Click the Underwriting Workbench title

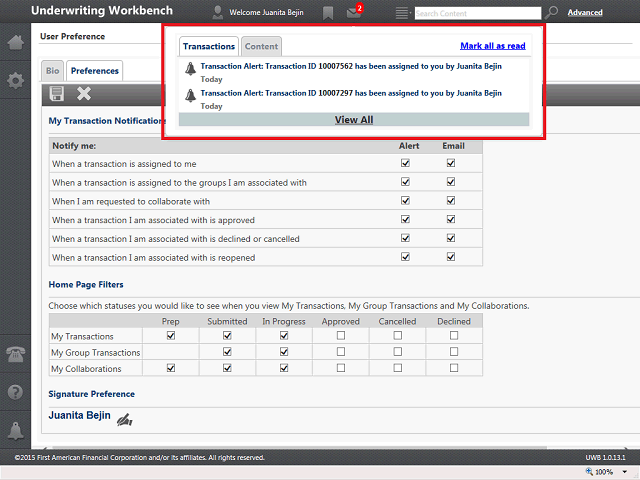(x=102, y=11)
